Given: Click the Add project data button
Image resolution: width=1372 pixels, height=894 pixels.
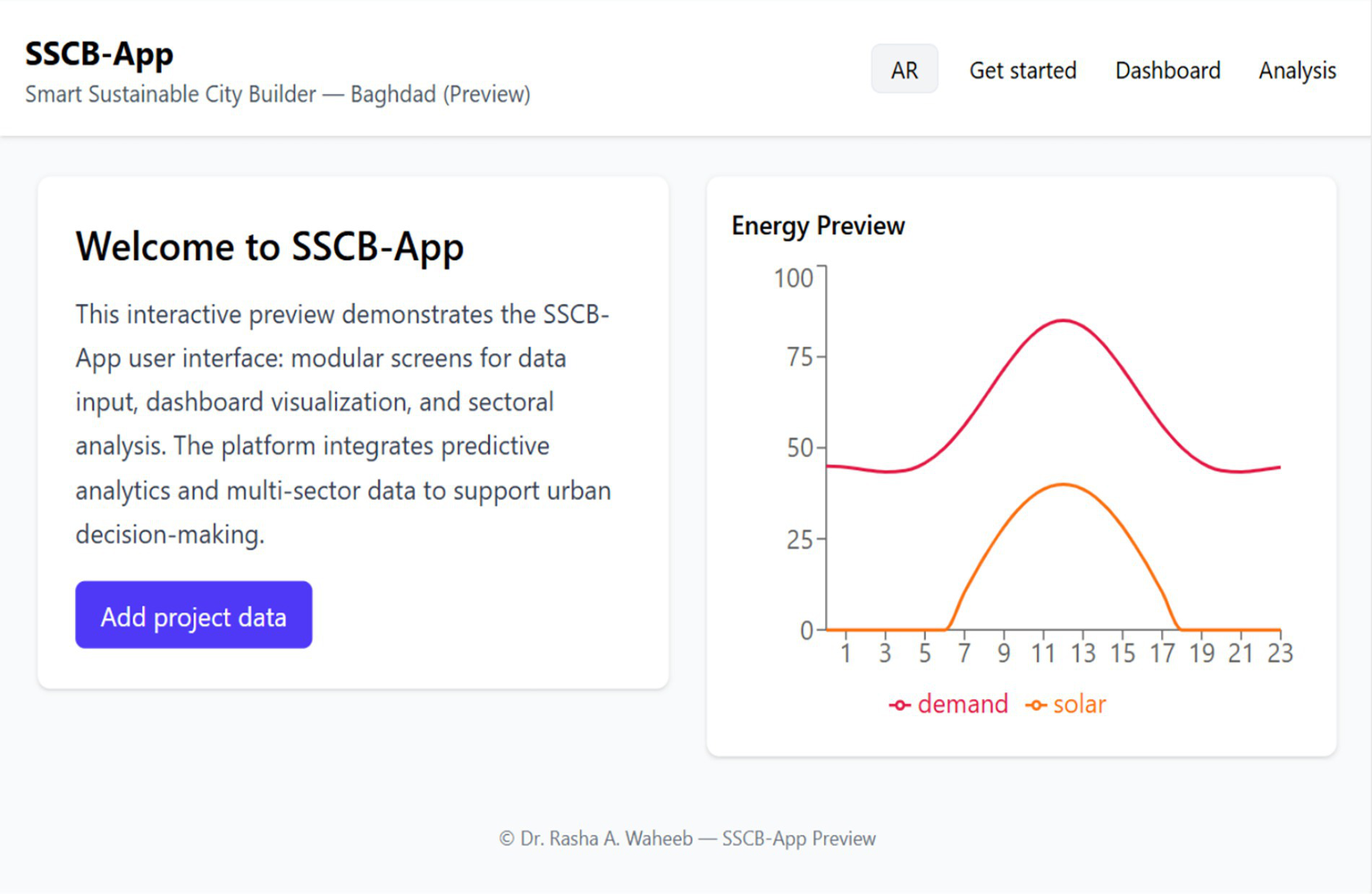Looking at the screenshot, I should (x=193, y=615).
